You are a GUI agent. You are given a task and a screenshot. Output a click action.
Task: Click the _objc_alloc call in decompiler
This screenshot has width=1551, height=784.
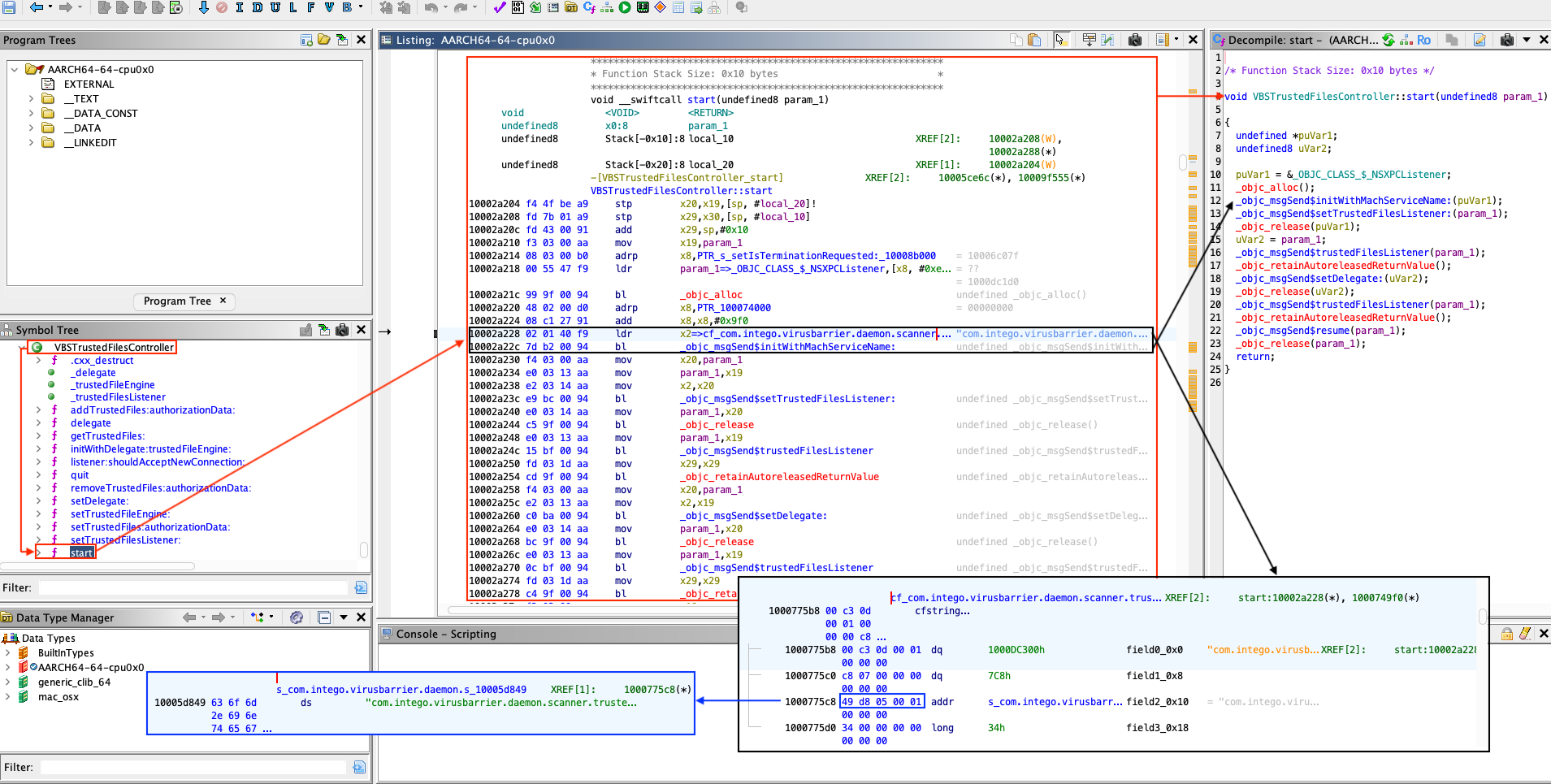pos(1267,188)
